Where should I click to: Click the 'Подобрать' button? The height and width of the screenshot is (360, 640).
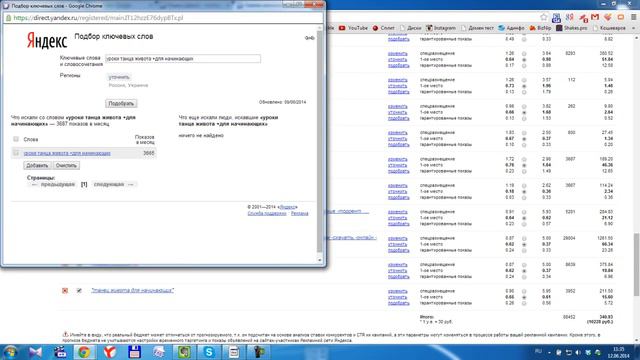click(121, 103)
